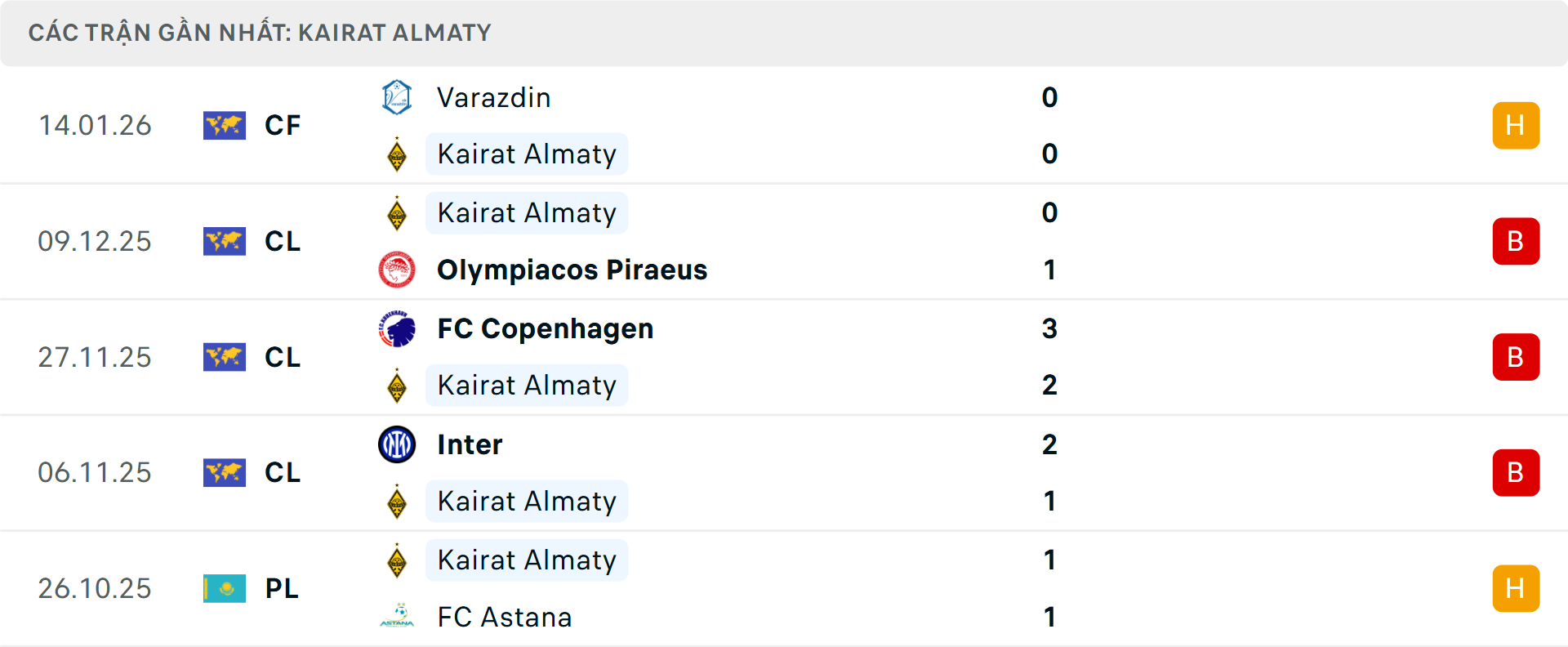Click the yellow H badge for the Varazdin match
The width and height of the screenshot is (1568, 647).
click(1516, 125)
